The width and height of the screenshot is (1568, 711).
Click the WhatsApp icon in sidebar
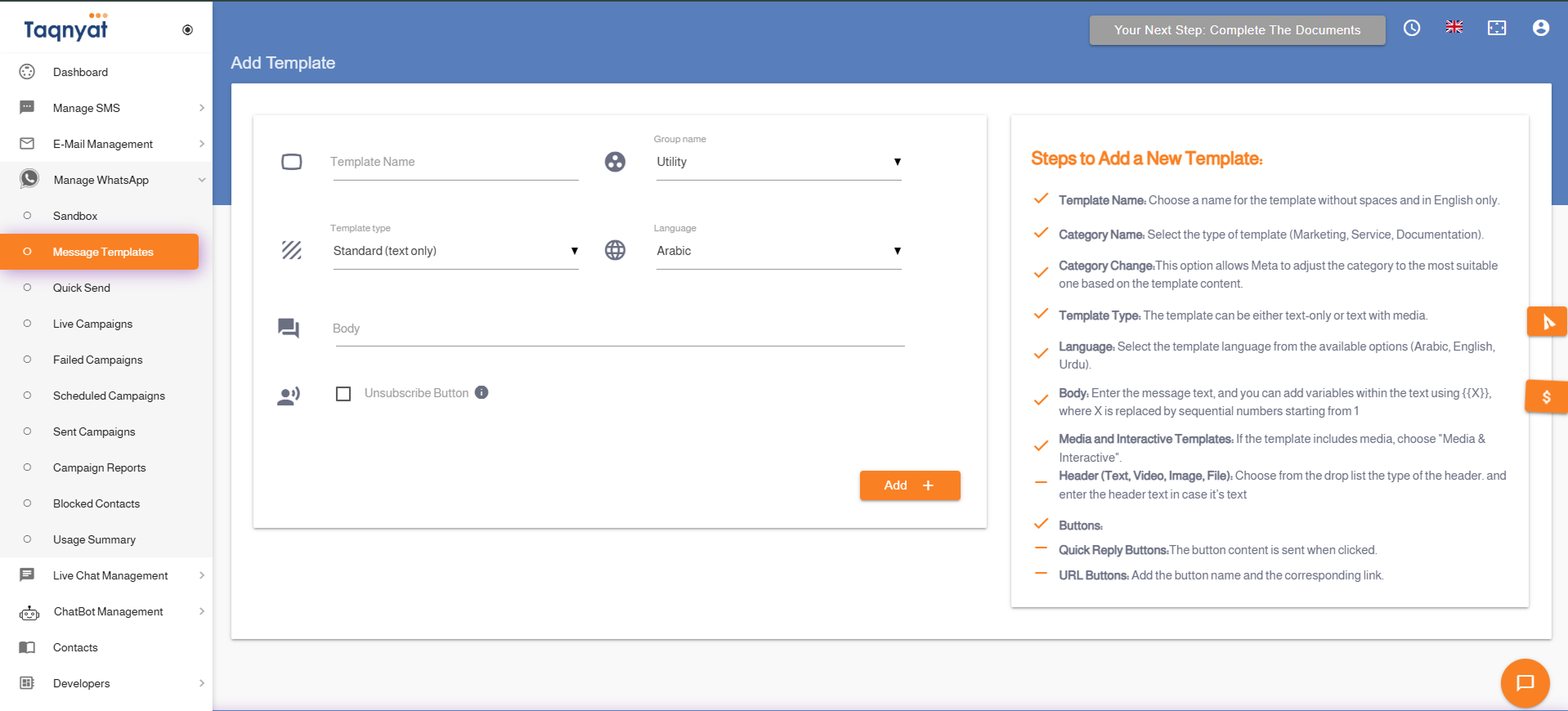(29, 179)
